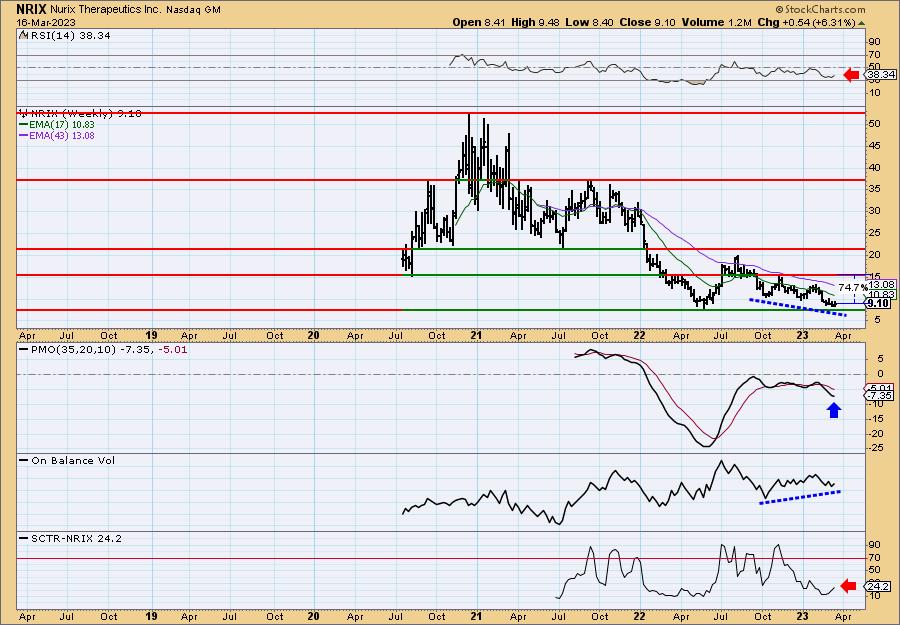Click the company name Nurix Therapeutics Inc.
The image size is (900, 625).
105,10
